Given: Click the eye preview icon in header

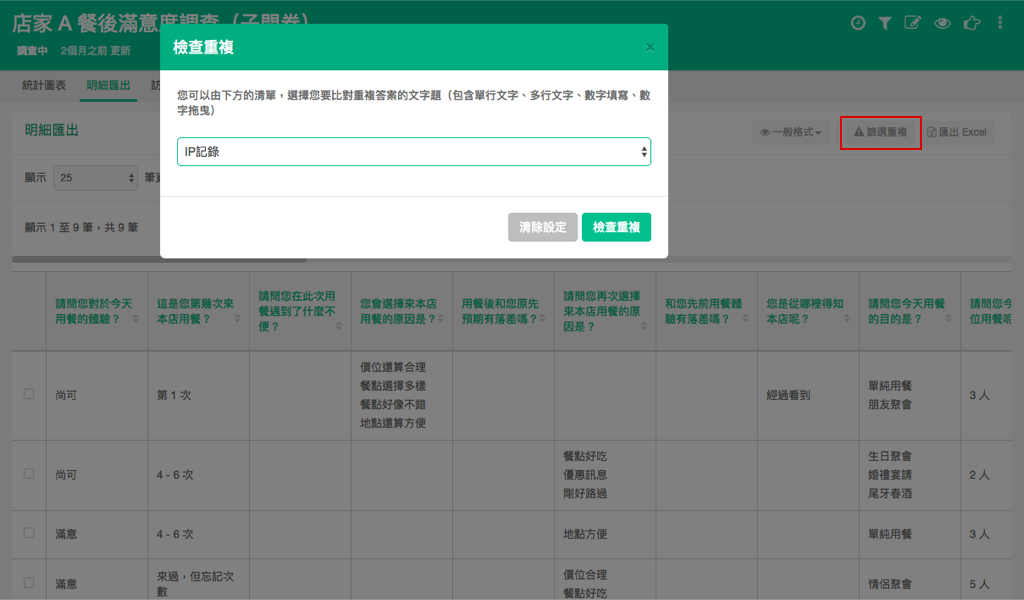Looking at the screenshot, I should coord(941,23).
